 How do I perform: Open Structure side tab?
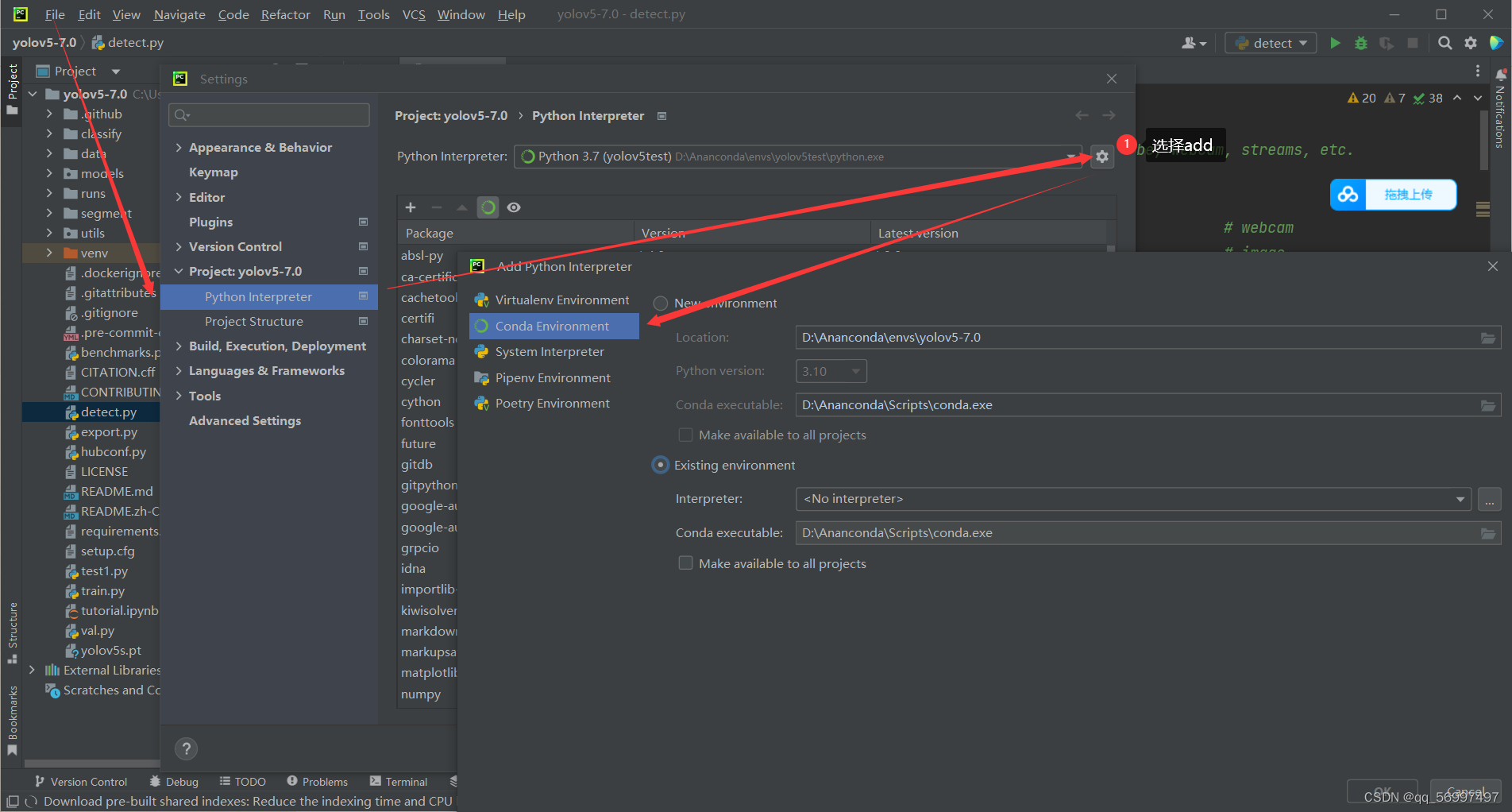click(x=12, y=633)
